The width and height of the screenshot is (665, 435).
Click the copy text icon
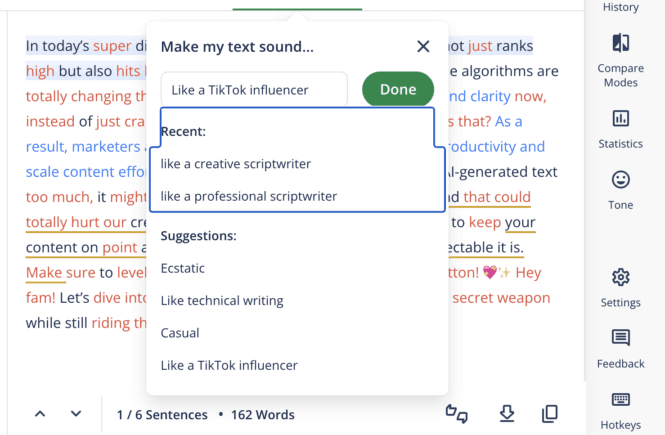(x=549, y=414)
